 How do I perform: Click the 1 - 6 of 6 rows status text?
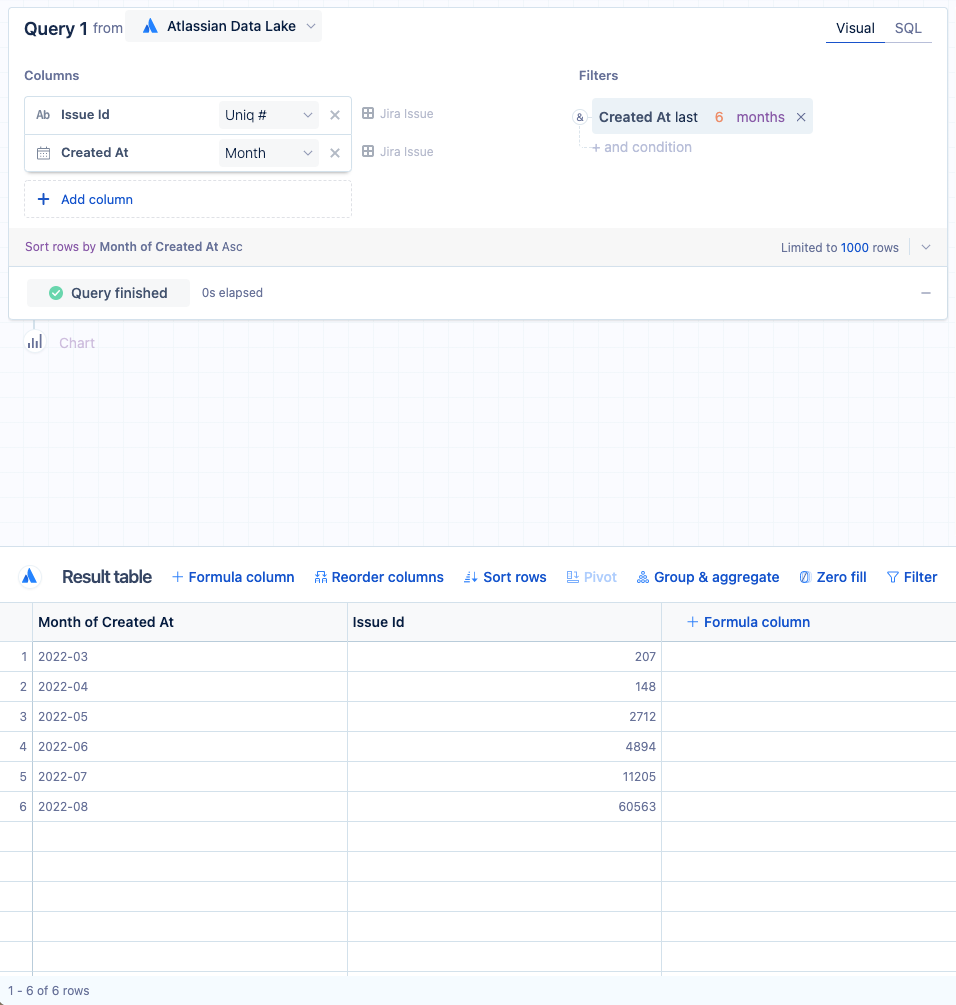[x=49, y=991]
